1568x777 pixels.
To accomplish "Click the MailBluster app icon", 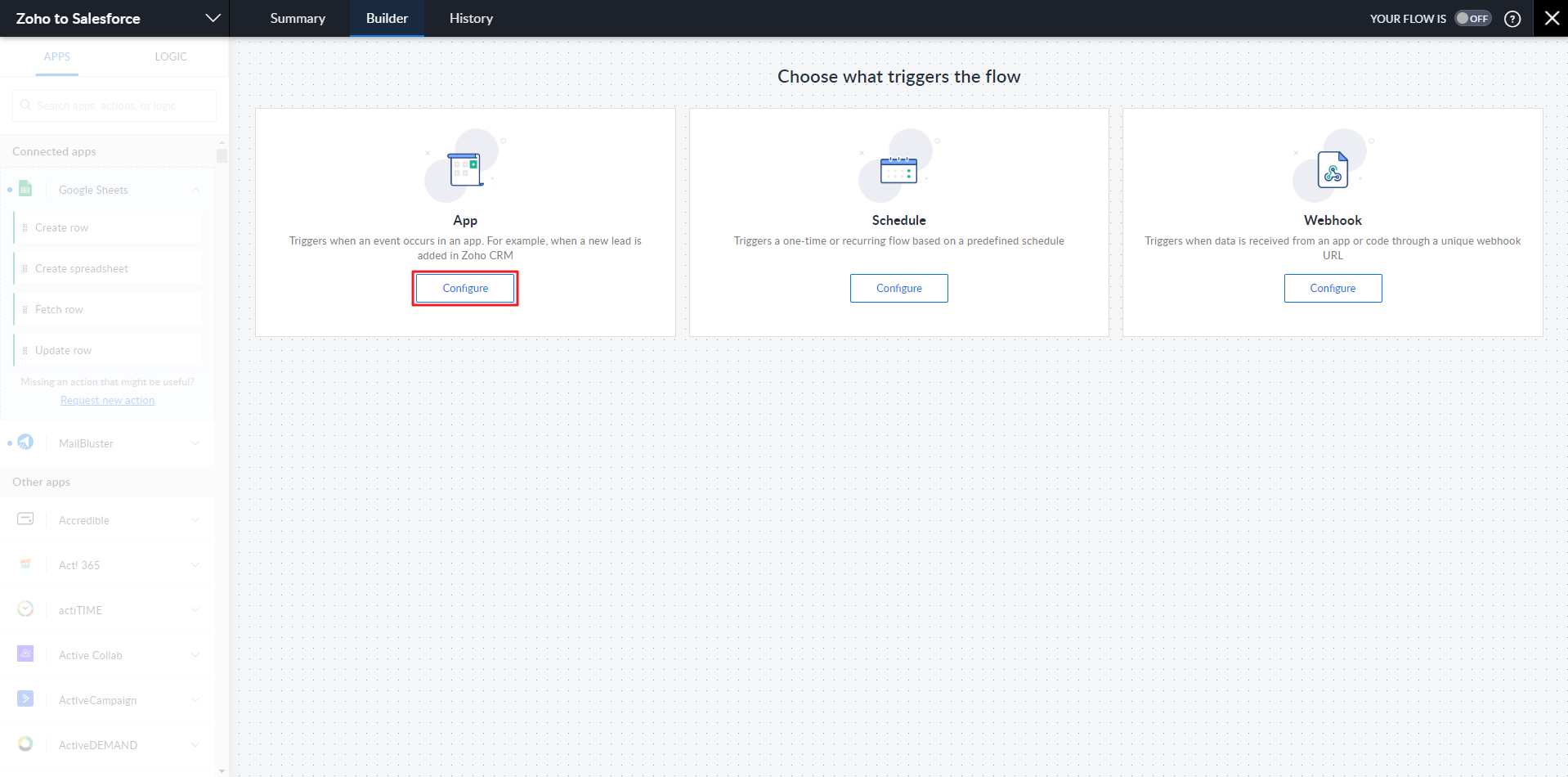I will 25,442.
